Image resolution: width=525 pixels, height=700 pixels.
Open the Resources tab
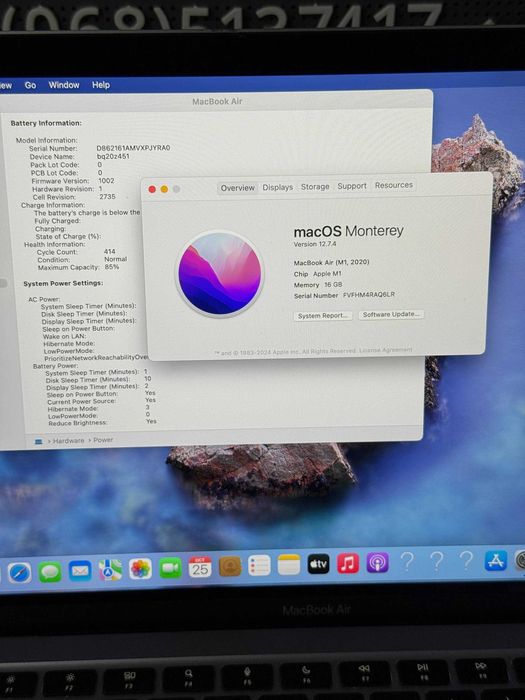394,185
